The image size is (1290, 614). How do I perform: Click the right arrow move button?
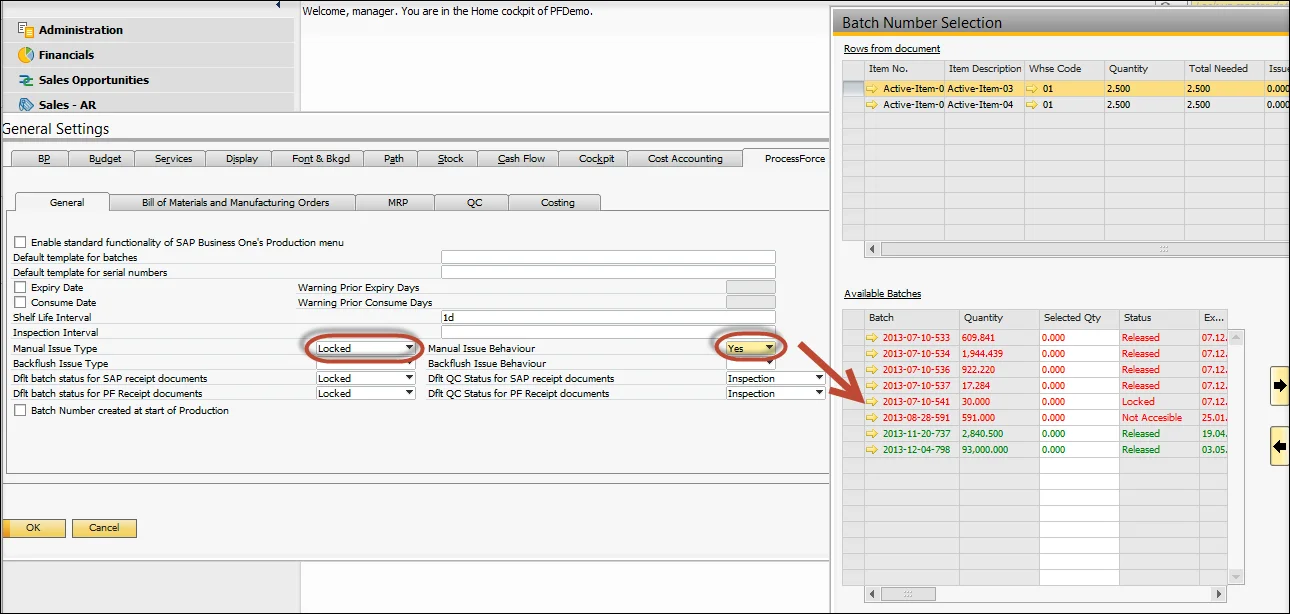1279,385
